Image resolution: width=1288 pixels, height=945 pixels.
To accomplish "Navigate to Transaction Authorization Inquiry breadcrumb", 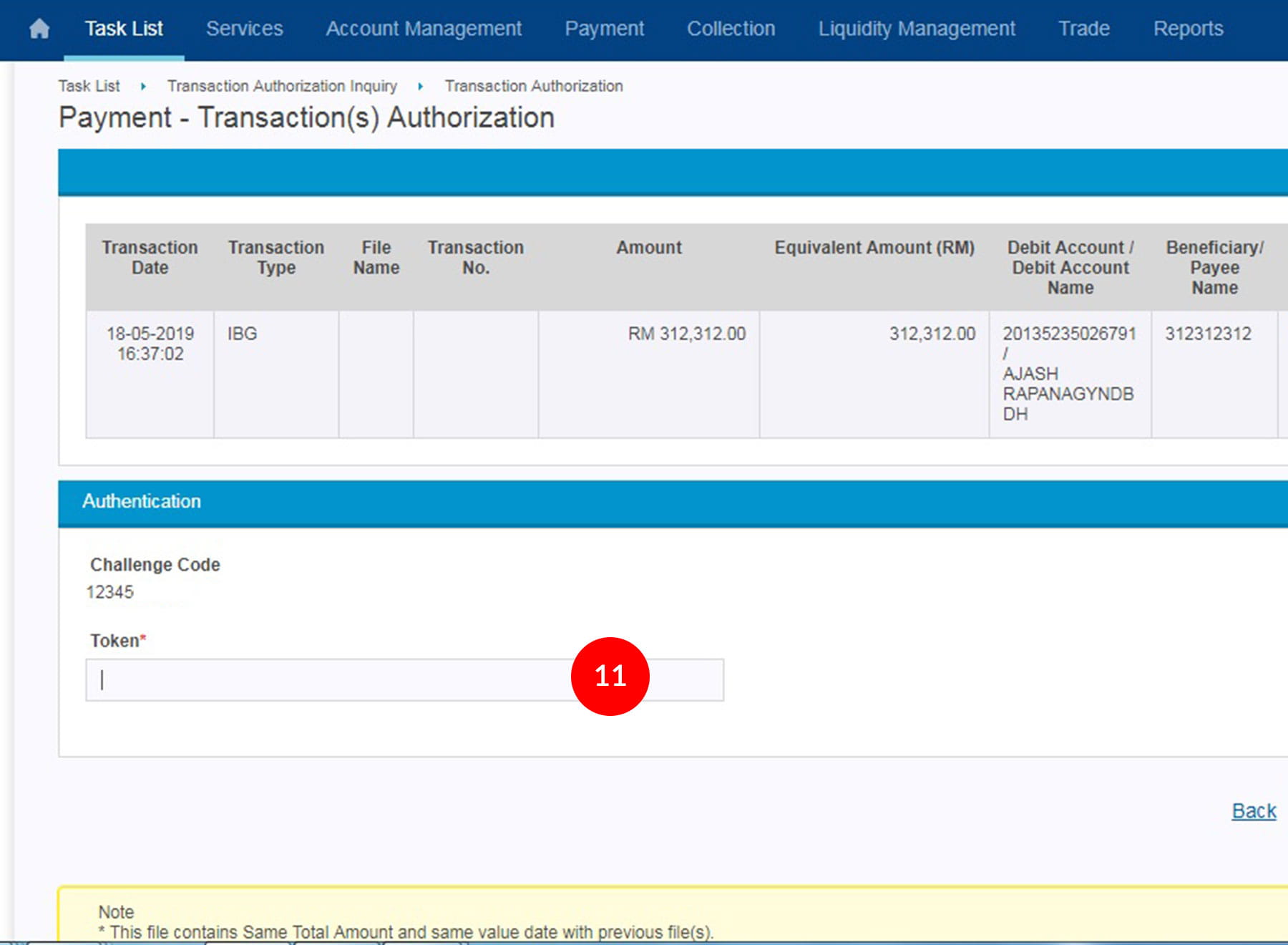I will click(x=282, y=86).
